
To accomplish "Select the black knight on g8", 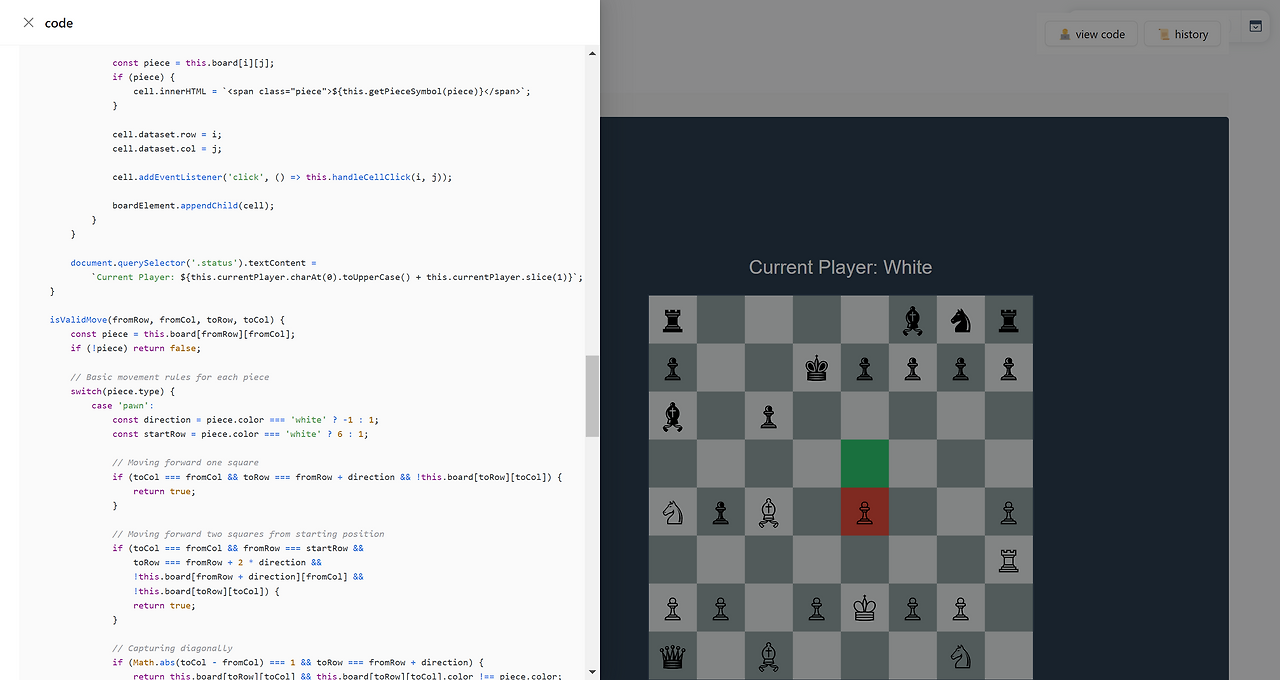I will coord(961,320).
